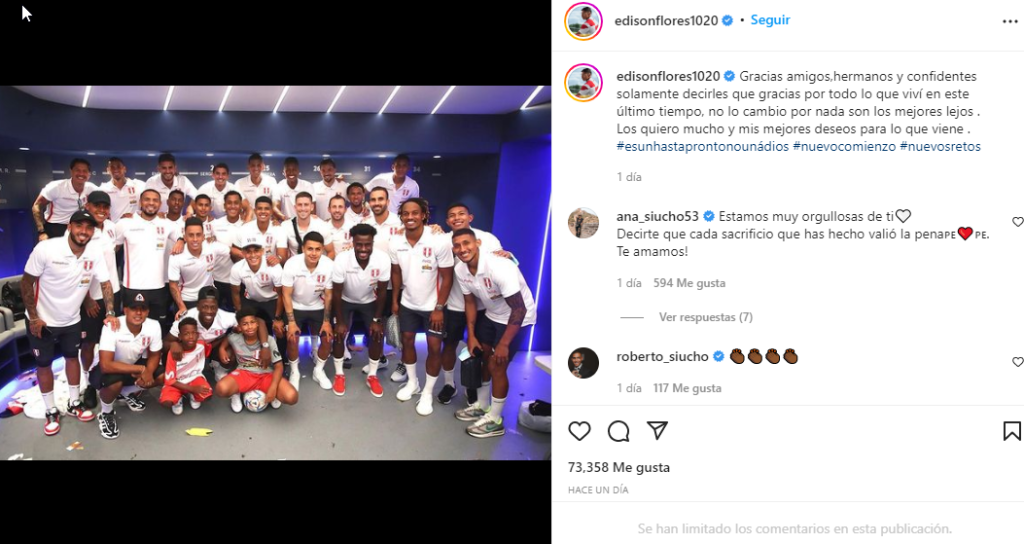Screen dimensions: 1024x544
Task: Open hashtag #nuevocomienzo
Action: click(x=844, y=146)
